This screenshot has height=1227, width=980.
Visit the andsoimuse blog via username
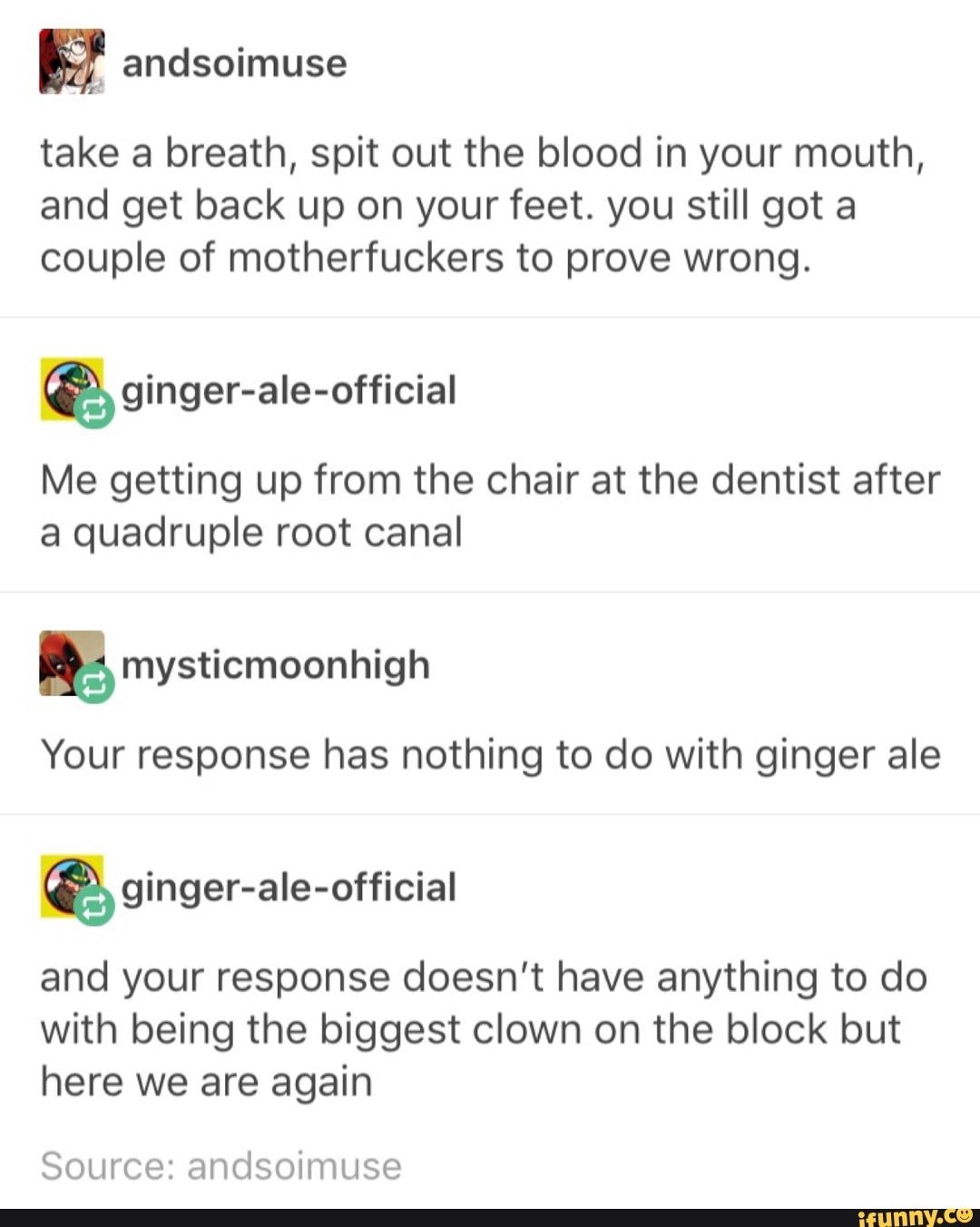[x=234, y=64]
